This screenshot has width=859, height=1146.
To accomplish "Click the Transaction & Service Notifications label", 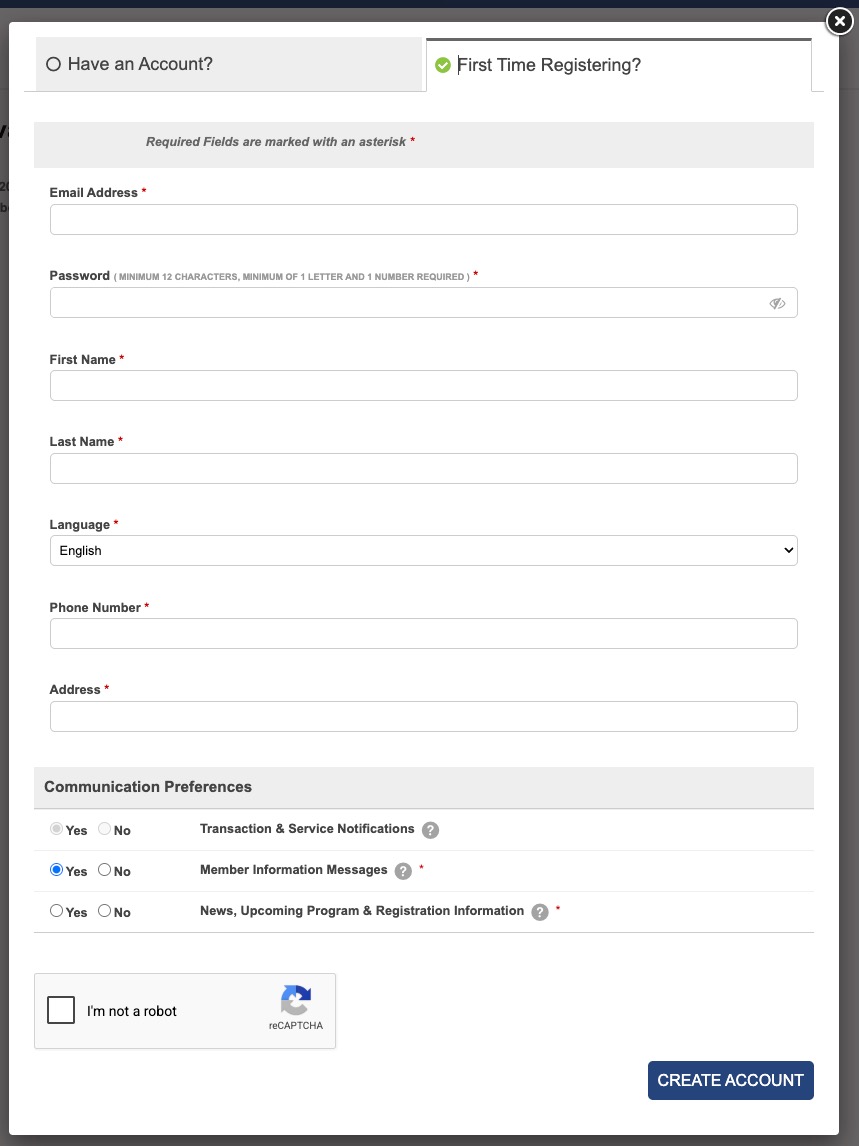I will tap(307, 829).
